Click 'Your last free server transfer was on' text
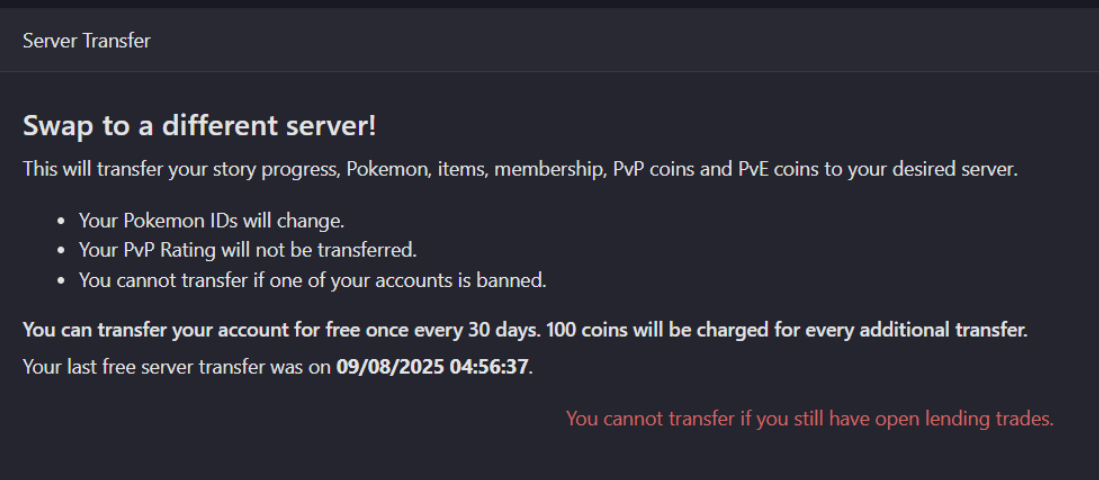Screen dimensions: 1099x480 (x=177, y=367)
